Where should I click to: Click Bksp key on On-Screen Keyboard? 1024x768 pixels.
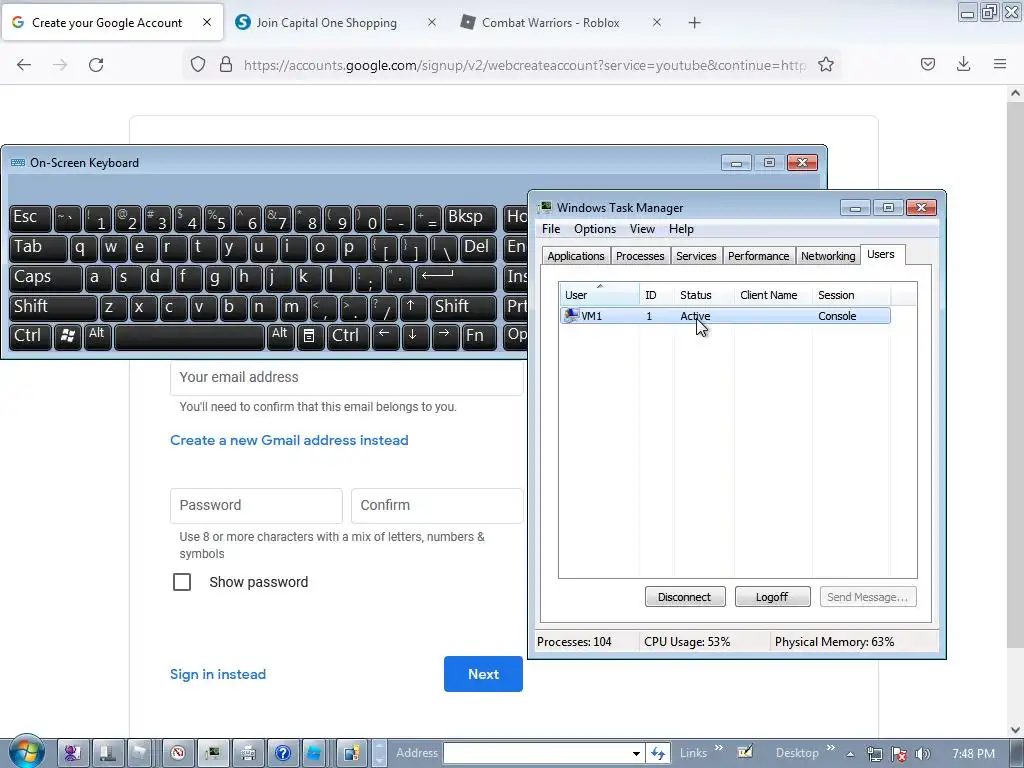470,217
